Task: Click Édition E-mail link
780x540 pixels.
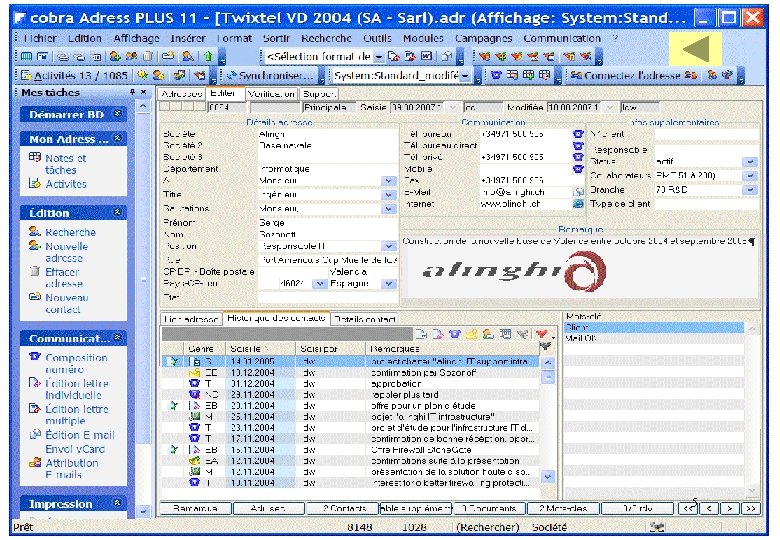Action: point(80,435)
